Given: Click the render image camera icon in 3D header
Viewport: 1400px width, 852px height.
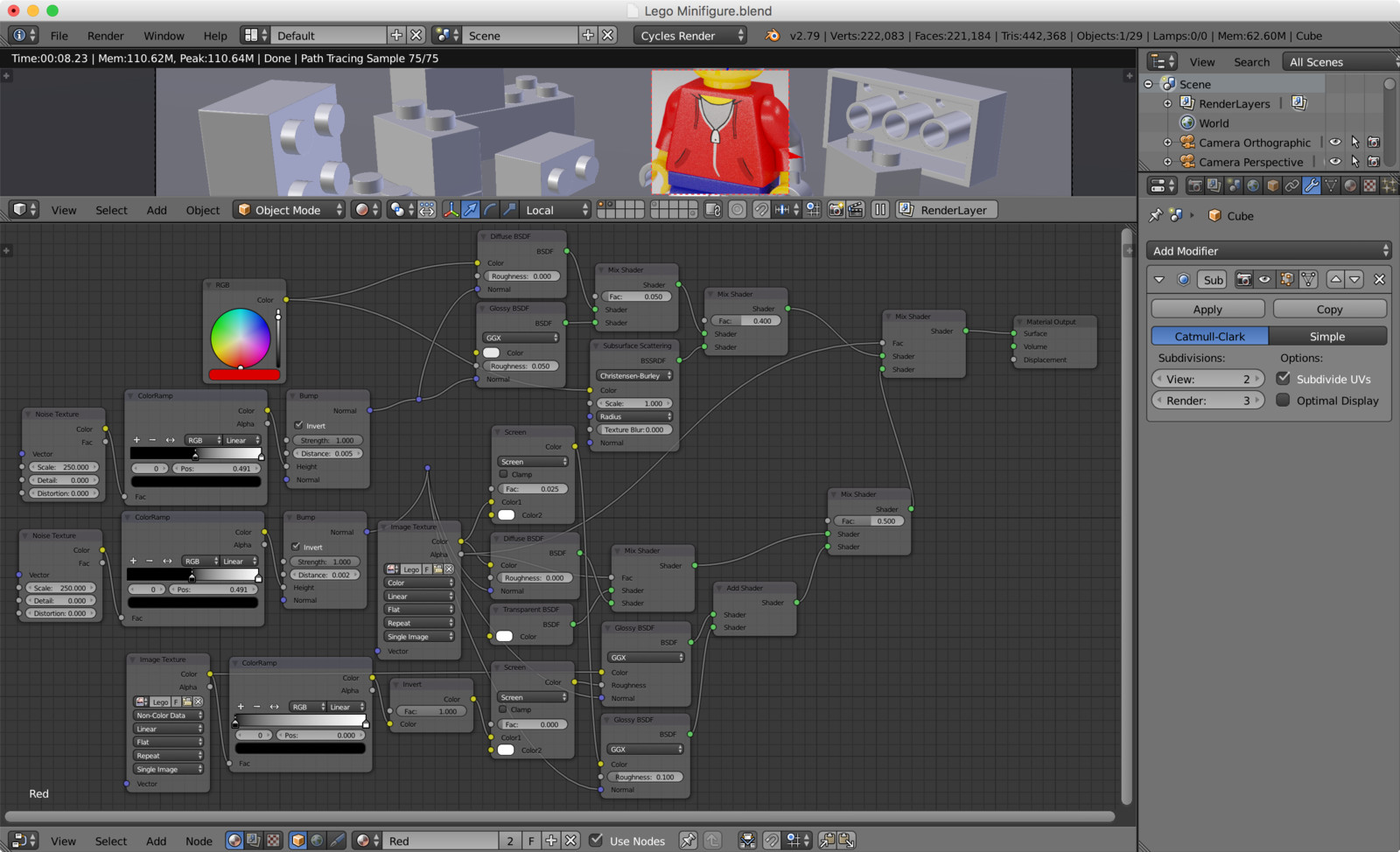Looking at the screenshot, I should 836,210.
